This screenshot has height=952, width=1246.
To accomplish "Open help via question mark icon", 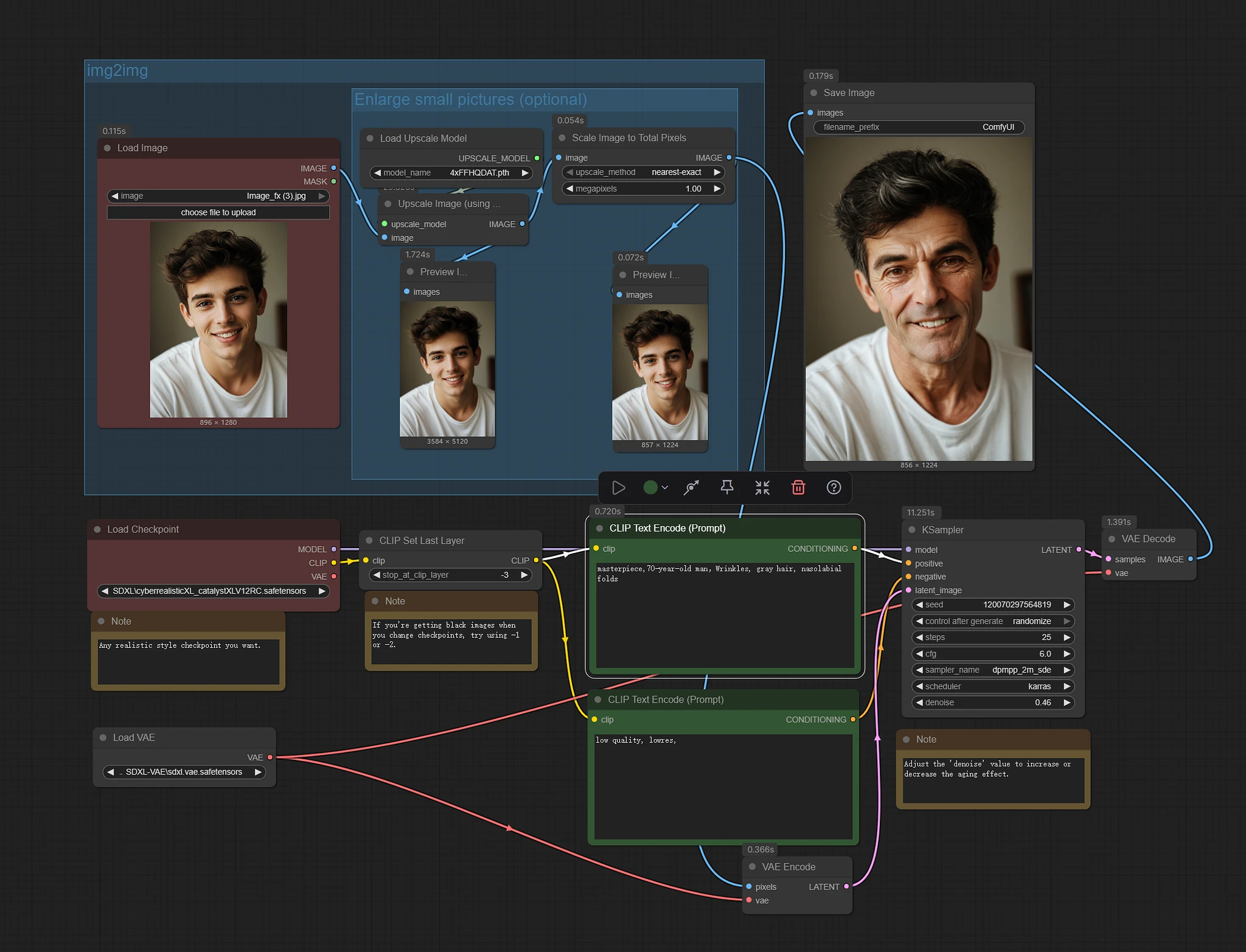I will pos(834,487).
